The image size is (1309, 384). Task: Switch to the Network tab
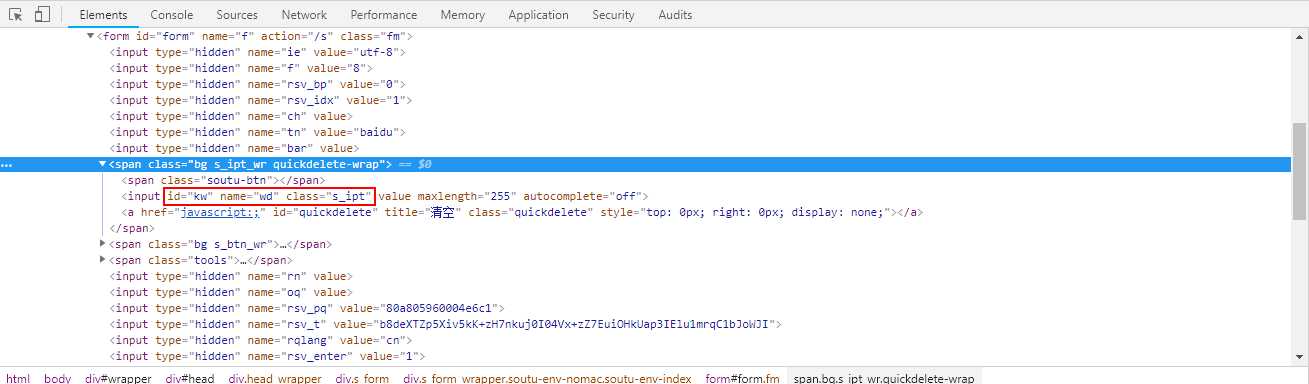(x=304, y=15)
